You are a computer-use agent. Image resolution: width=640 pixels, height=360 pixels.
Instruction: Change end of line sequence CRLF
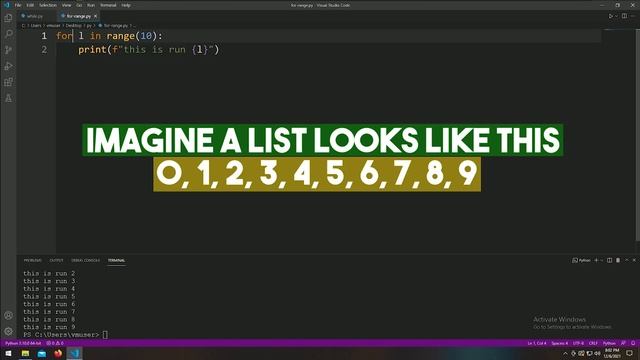click(593, 343)
